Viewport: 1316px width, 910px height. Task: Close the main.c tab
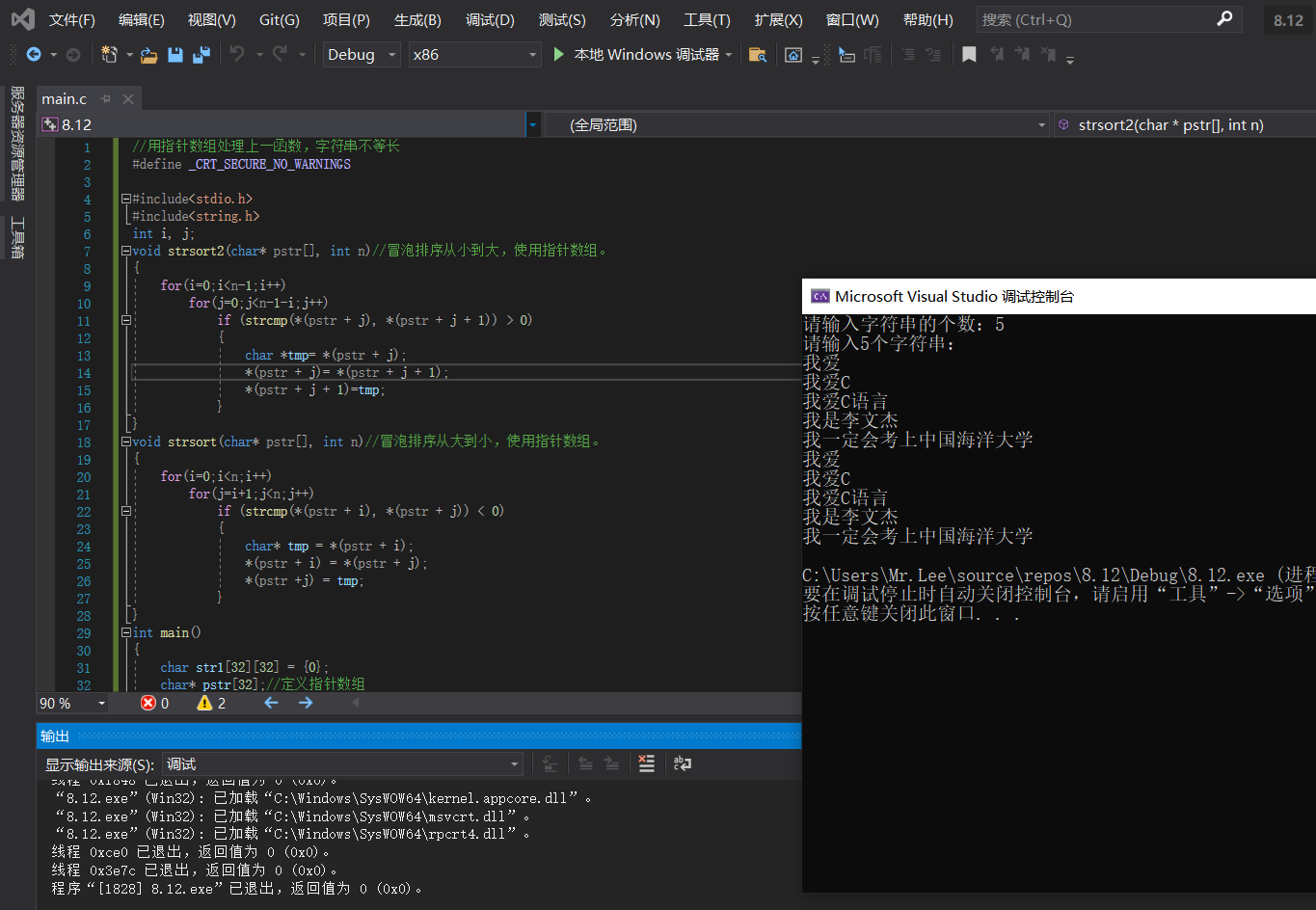[x=128, y=98]
